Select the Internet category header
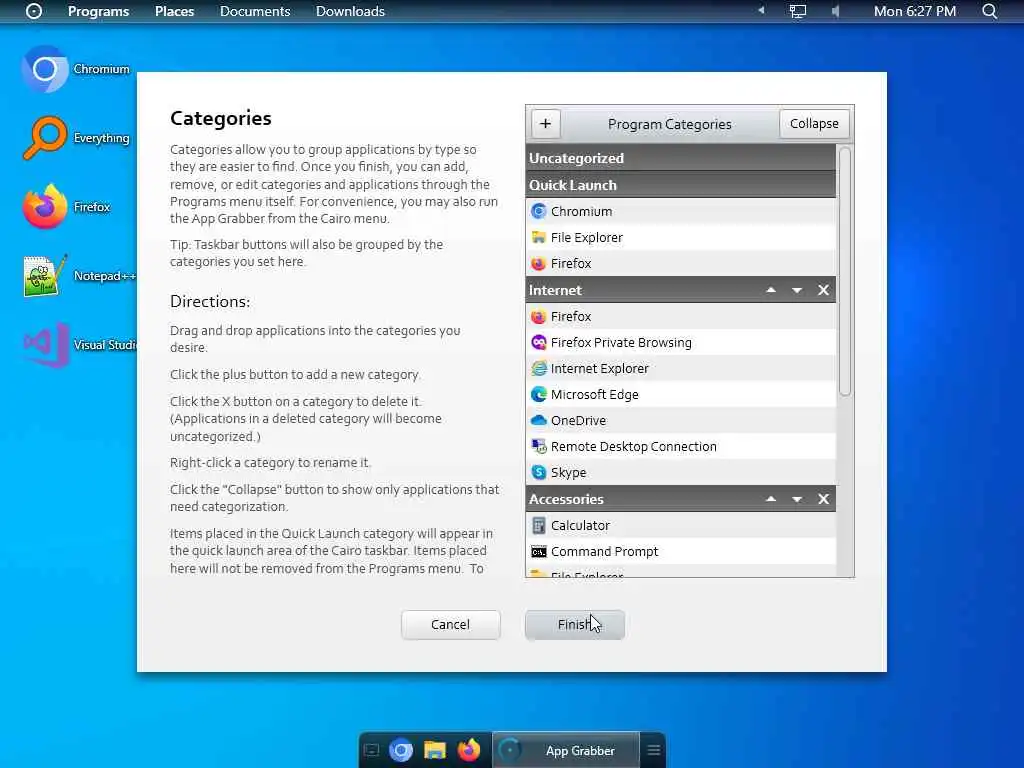This screenshot has height=768, width=1024. tap(680, 290)
